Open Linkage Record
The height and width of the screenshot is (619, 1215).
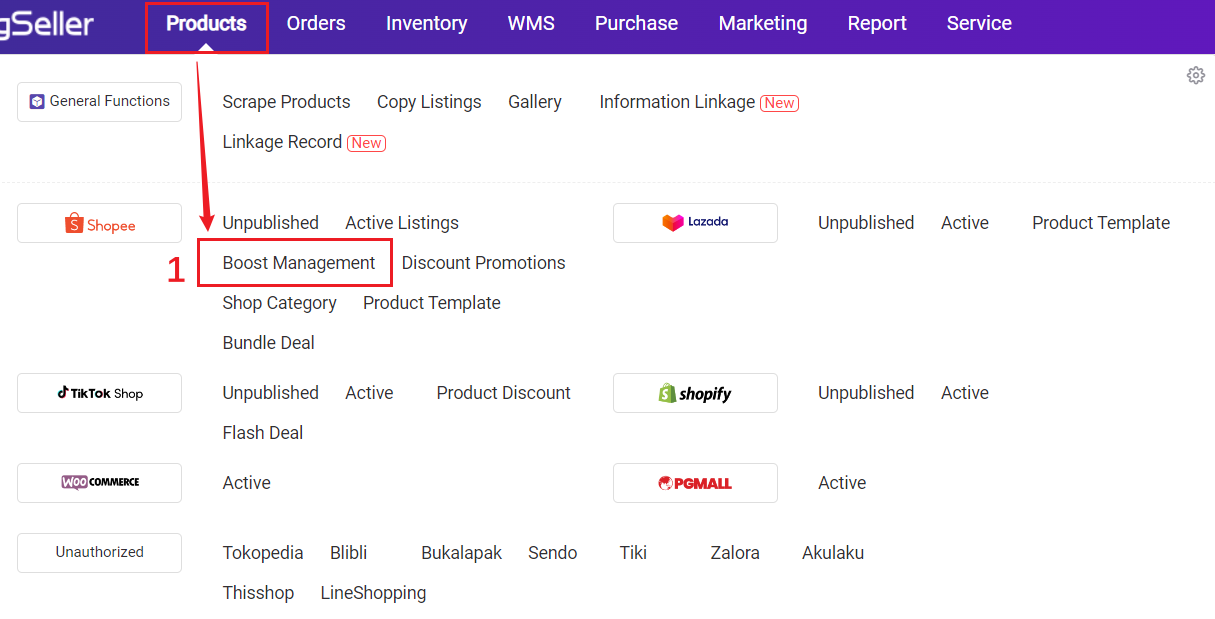coord(282,142)
